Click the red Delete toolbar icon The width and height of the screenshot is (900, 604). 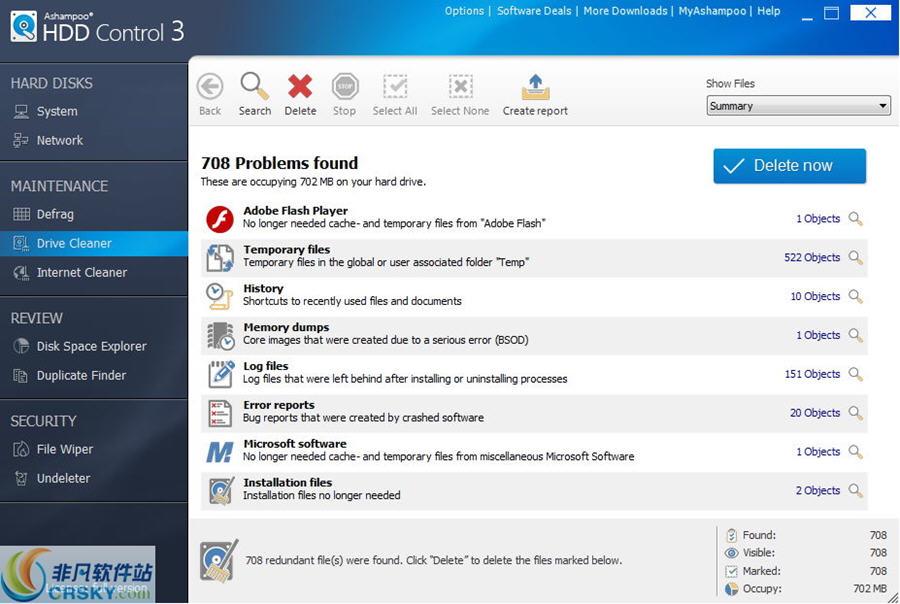[300, 93]
